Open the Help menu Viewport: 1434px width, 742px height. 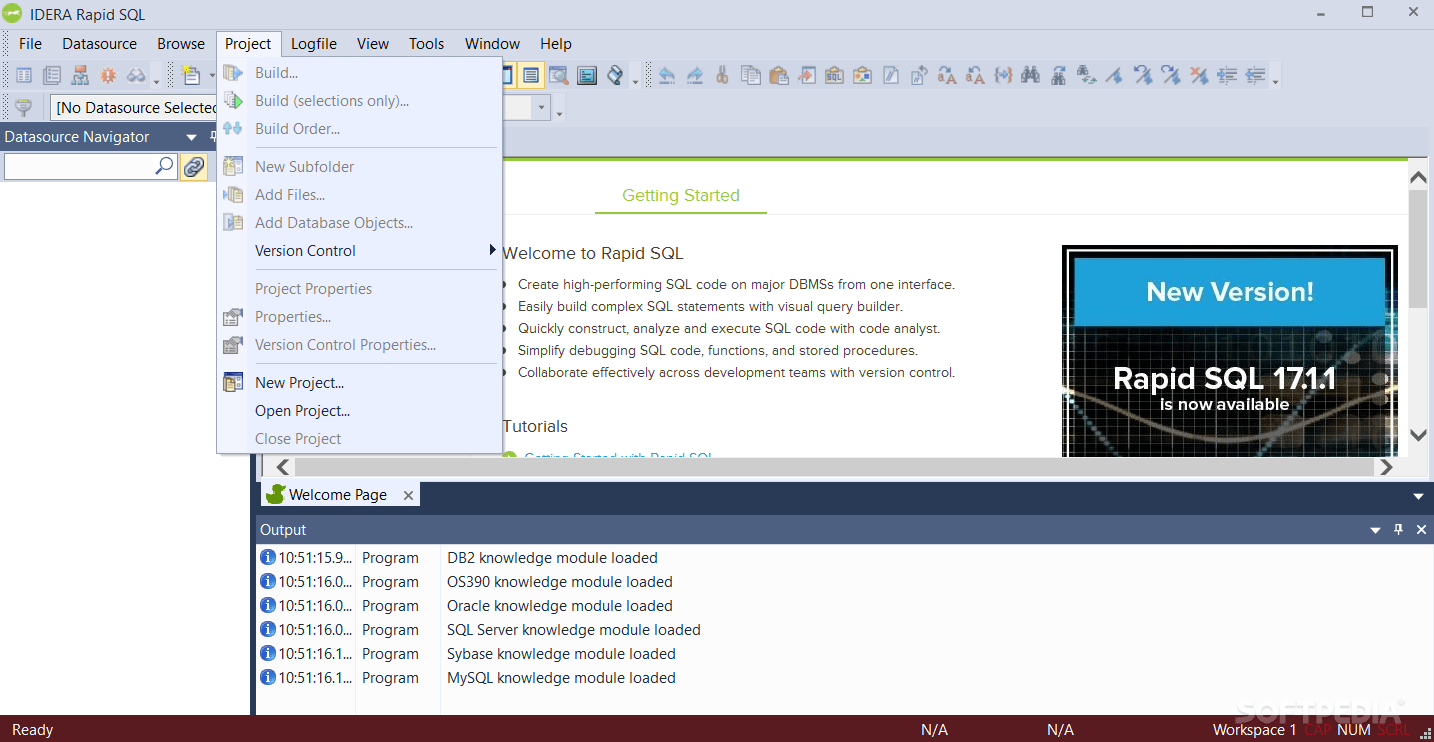point(556,44)
